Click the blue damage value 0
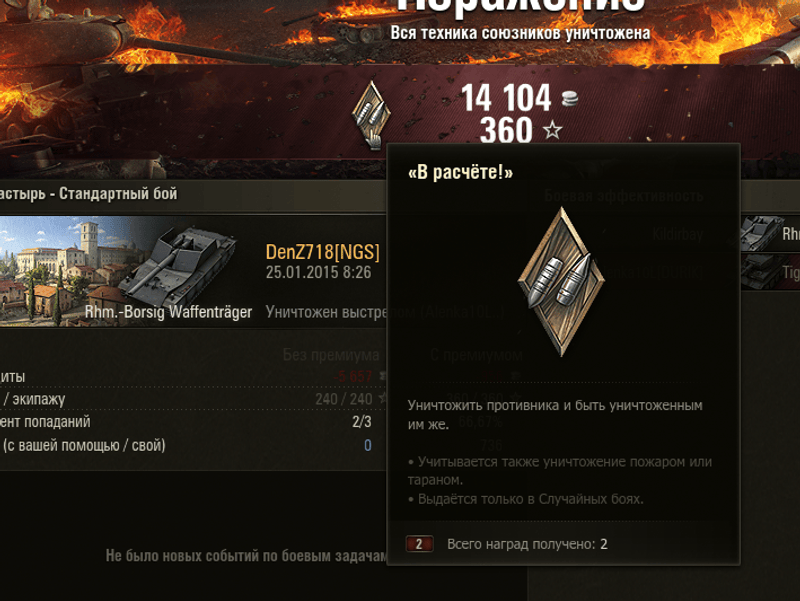This screenshot has width=800, height=601. pos(368,445)
